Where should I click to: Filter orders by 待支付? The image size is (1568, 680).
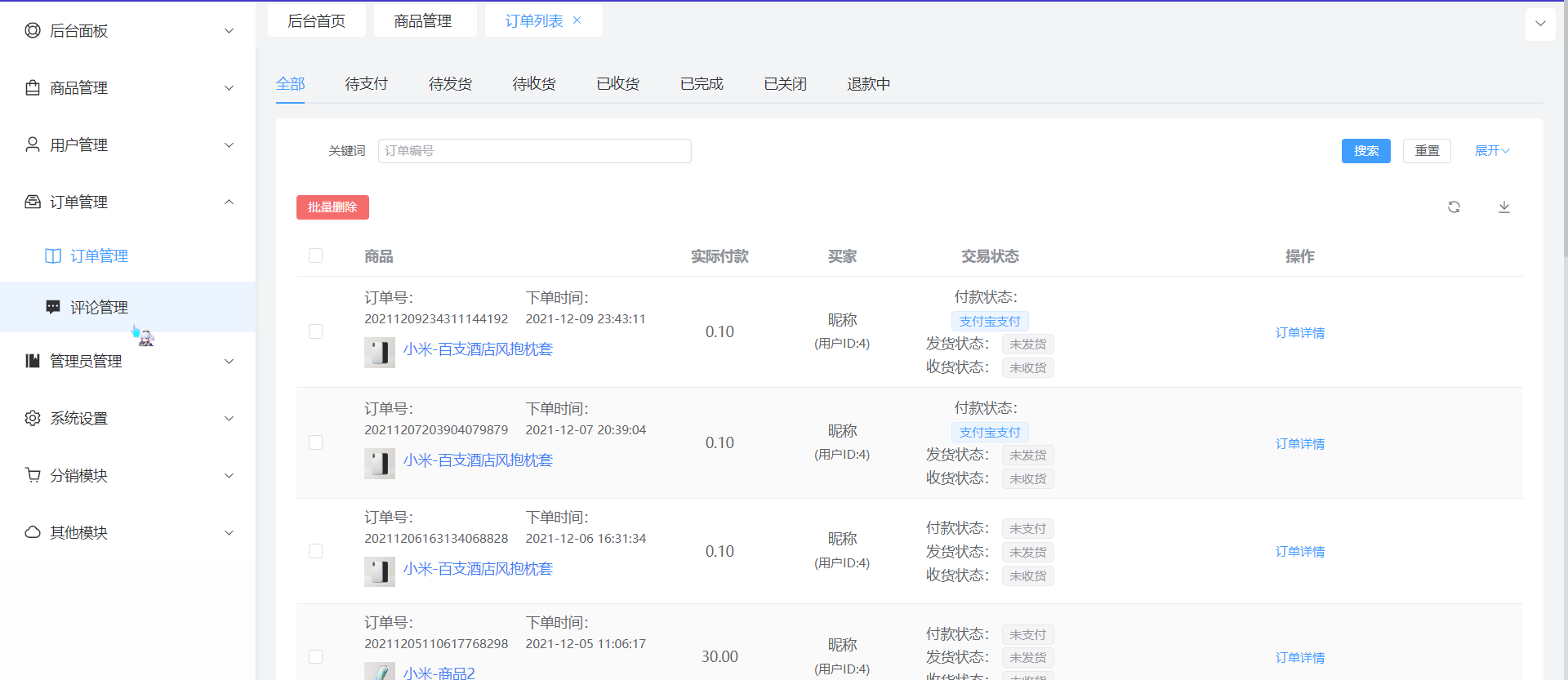tap(367, 84)
